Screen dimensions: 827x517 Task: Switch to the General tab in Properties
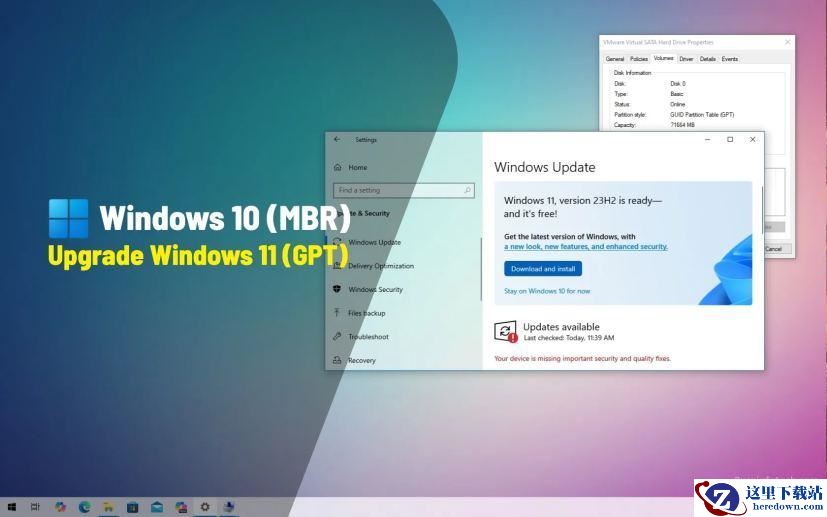click(615, 59)
